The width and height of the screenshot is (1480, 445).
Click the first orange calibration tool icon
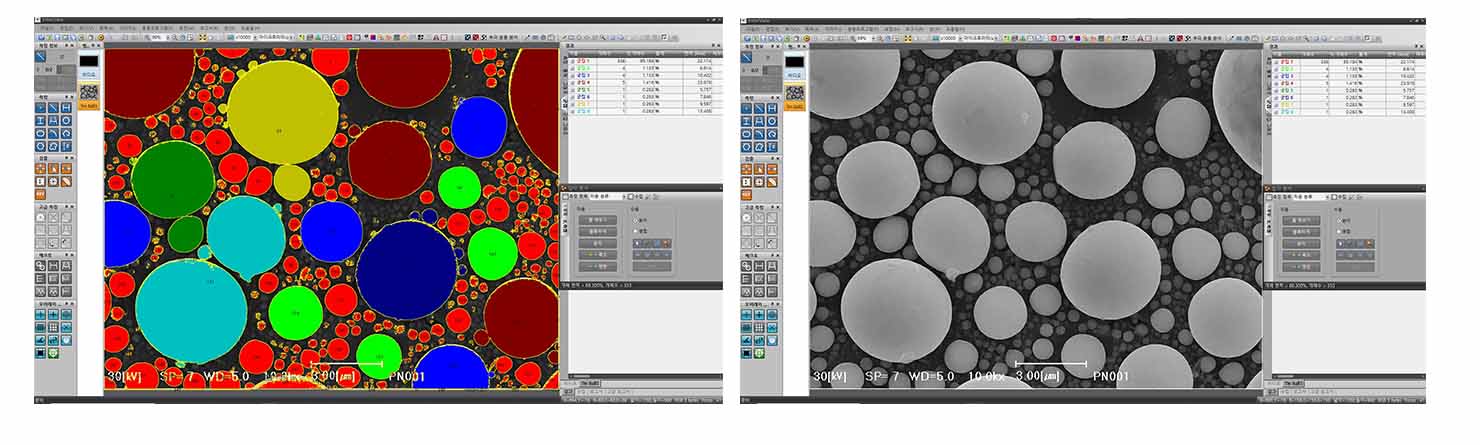42,169
